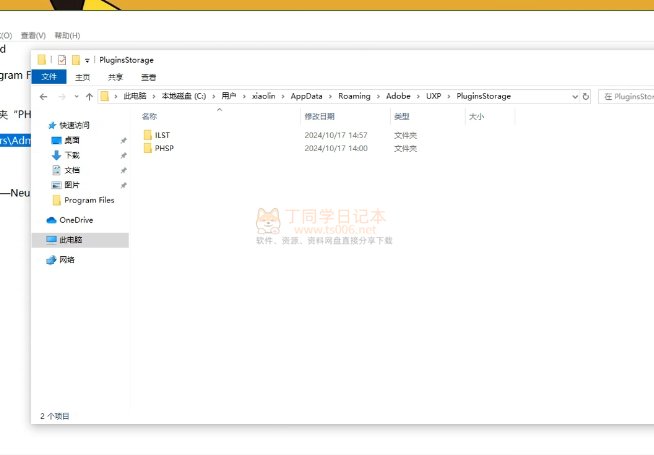Click pin icon beside 下载
Screen dimensions: 654x455
click(x=123, y=156)
